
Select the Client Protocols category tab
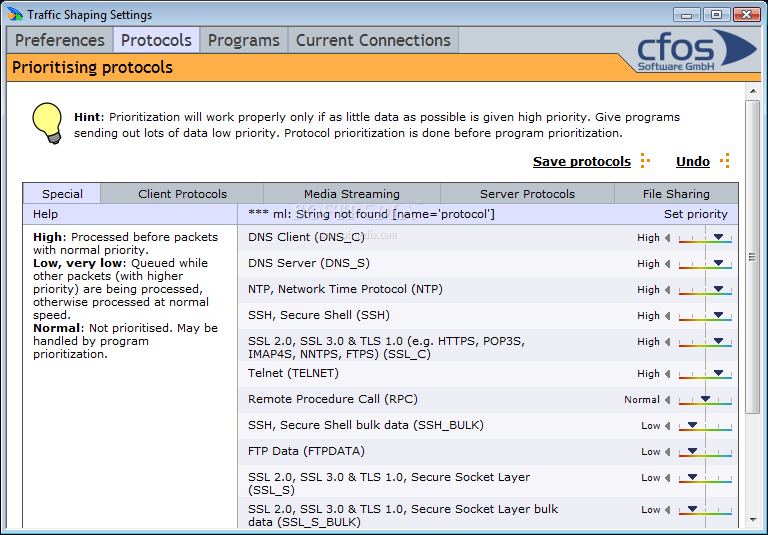[x=182, y=194]
